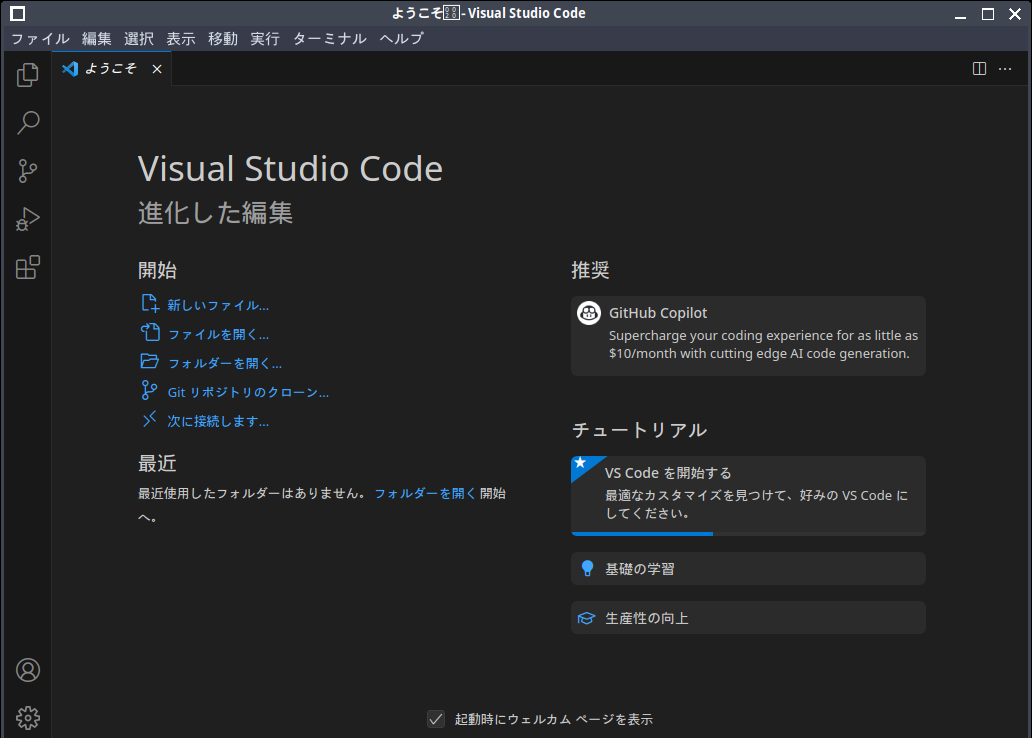Click フォルダーを開く link in 最近 section
Screen dimensions: 1032x738
point(425,493)
